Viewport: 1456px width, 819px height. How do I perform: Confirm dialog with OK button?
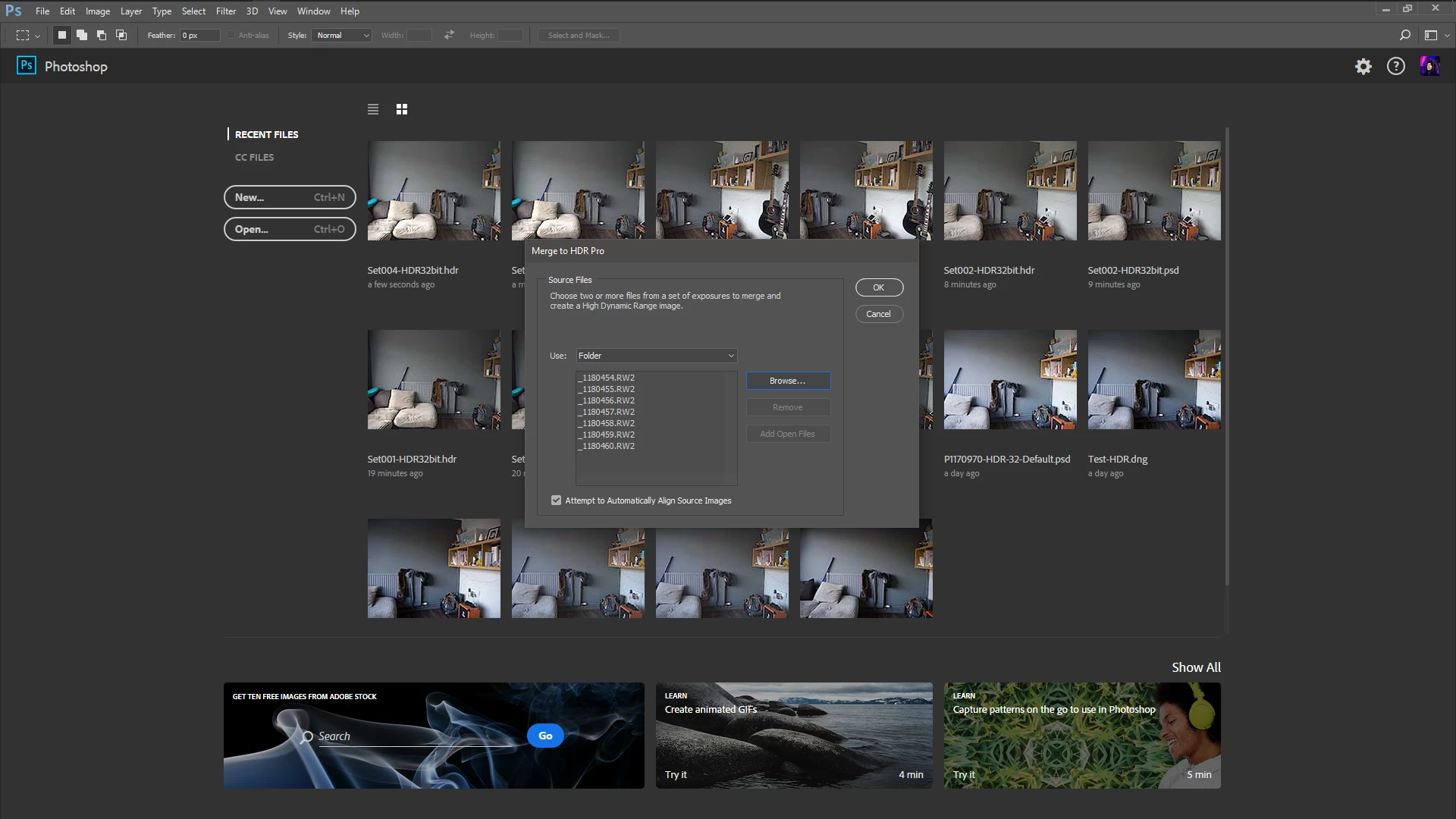click(x=879, y=287)
